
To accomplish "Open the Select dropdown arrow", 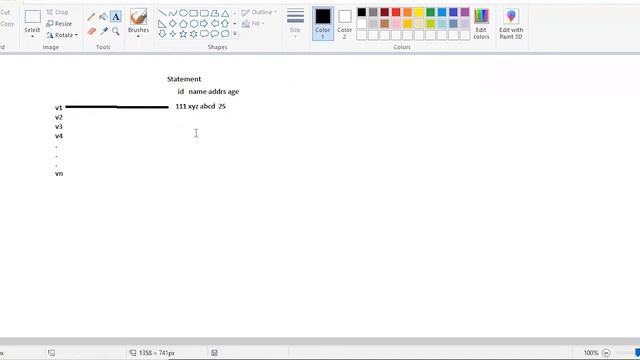I will tap(32, 37).
